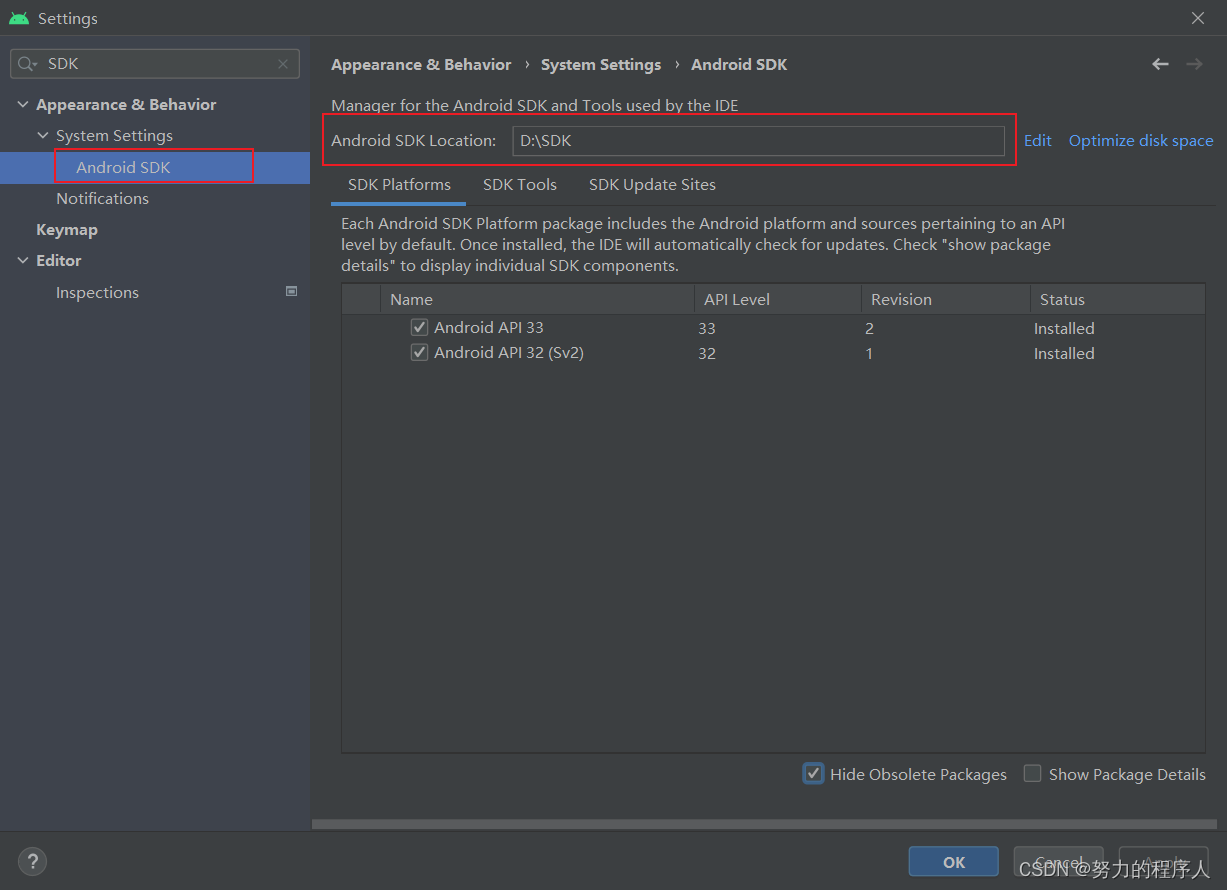The image size is (1227, 890).
Task: Click the Android SDK Location path field
Action: (x=758, y=141)
